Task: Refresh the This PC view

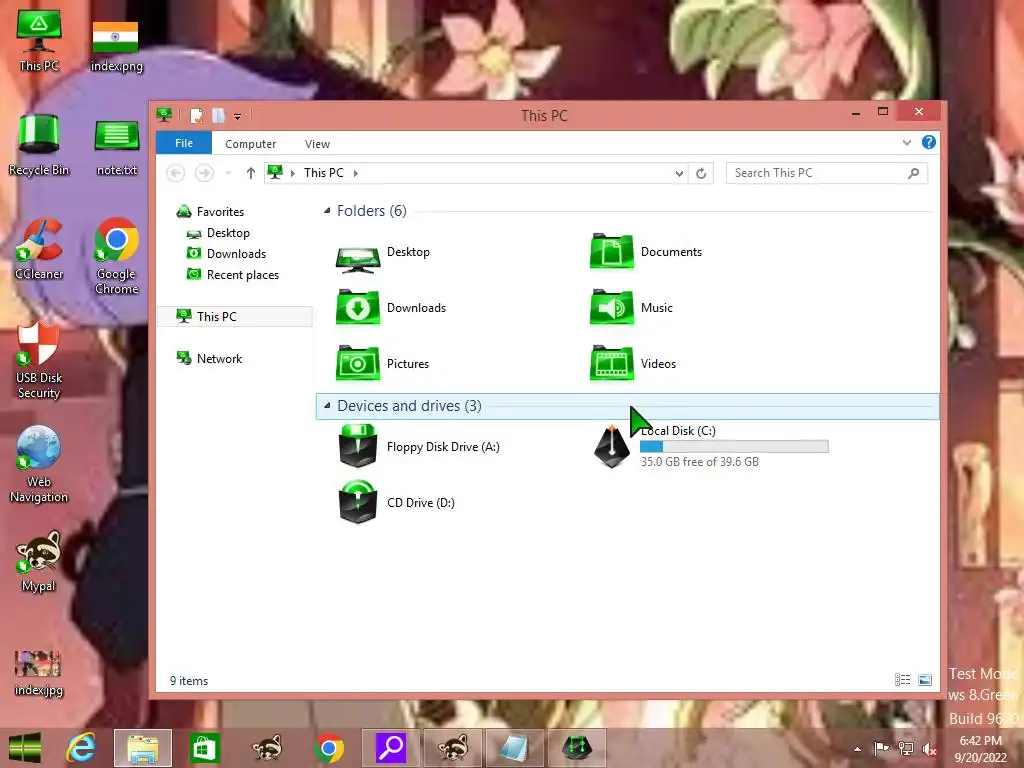Action: 701,173
